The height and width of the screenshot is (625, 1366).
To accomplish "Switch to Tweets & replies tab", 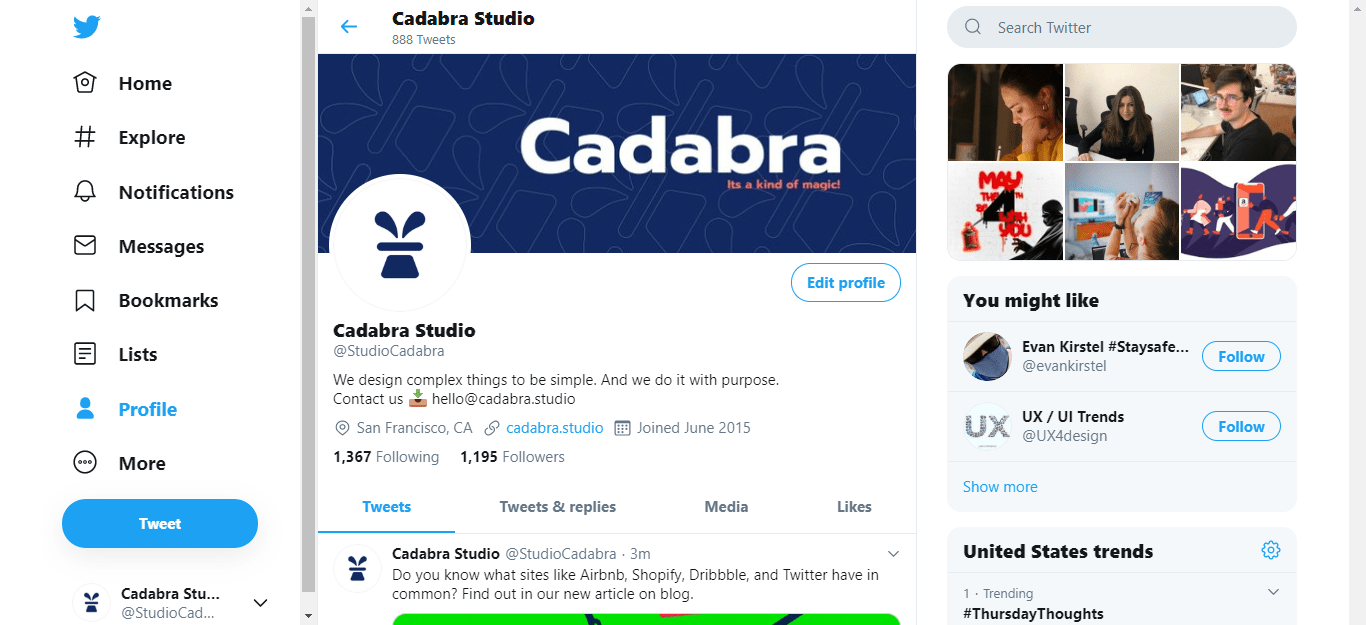I will [558, 507].
